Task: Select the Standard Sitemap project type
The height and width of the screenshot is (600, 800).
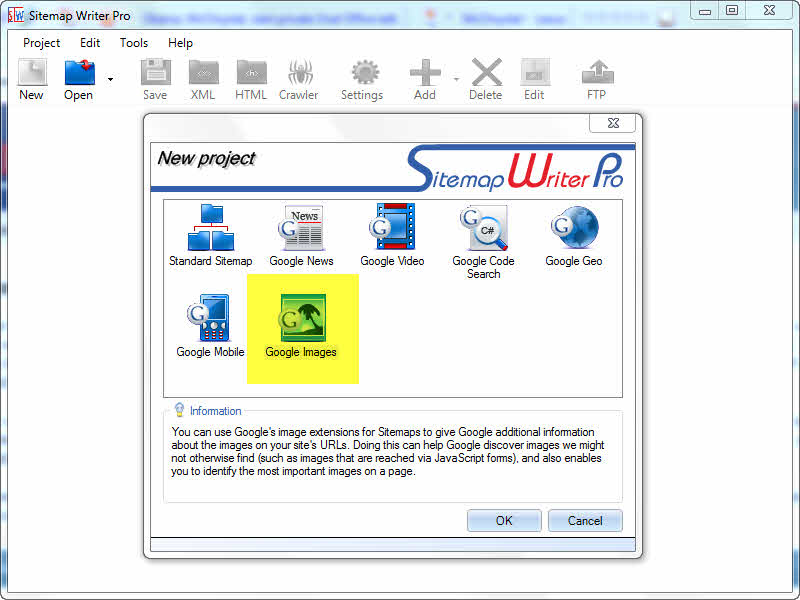Action: tap(211, 235)
